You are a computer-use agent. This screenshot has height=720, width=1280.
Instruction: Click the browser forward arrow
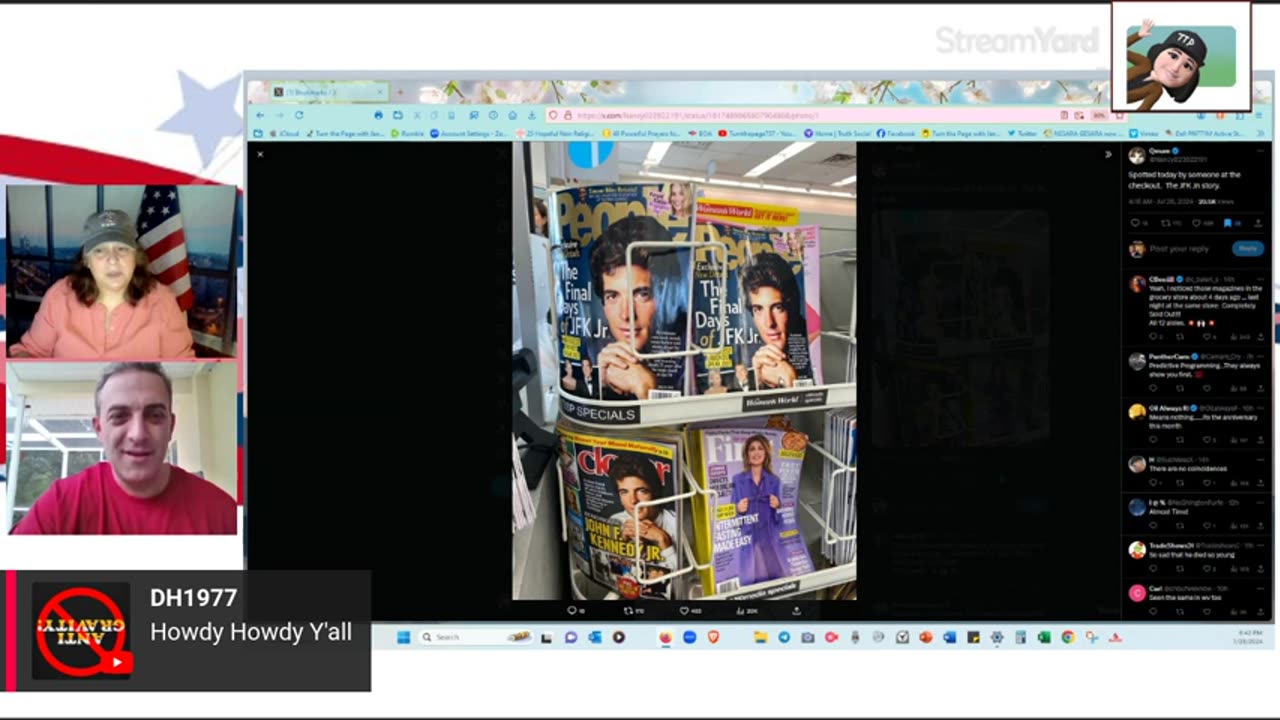tap(280, 115)
